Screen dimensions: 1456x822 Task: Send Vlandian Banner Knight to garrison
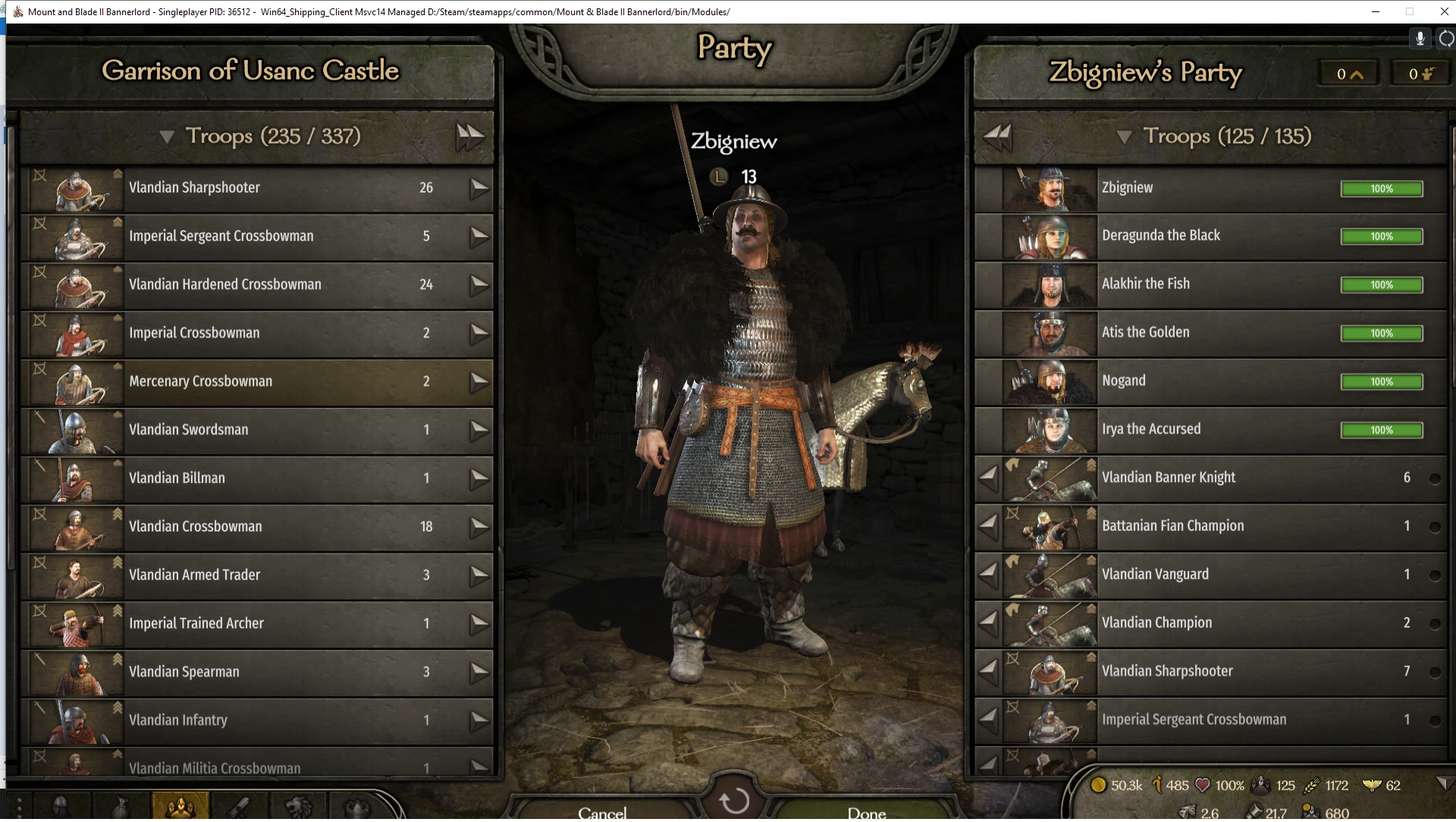click(x=988, y=478)
